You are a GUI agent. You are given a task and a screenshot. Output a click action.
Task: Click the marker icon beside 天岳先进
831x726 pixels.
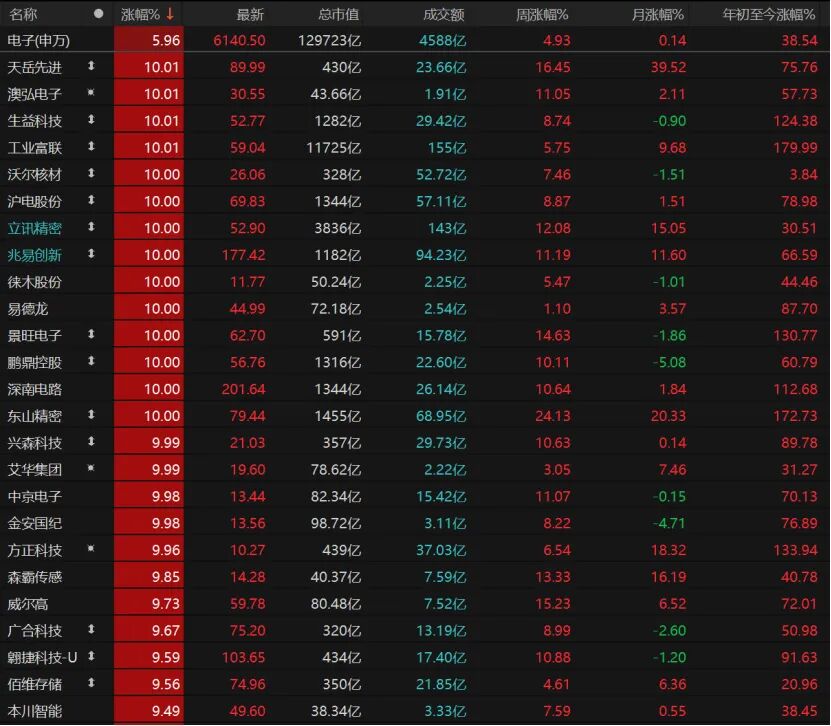pyautogui.click(x=91, y=66)
